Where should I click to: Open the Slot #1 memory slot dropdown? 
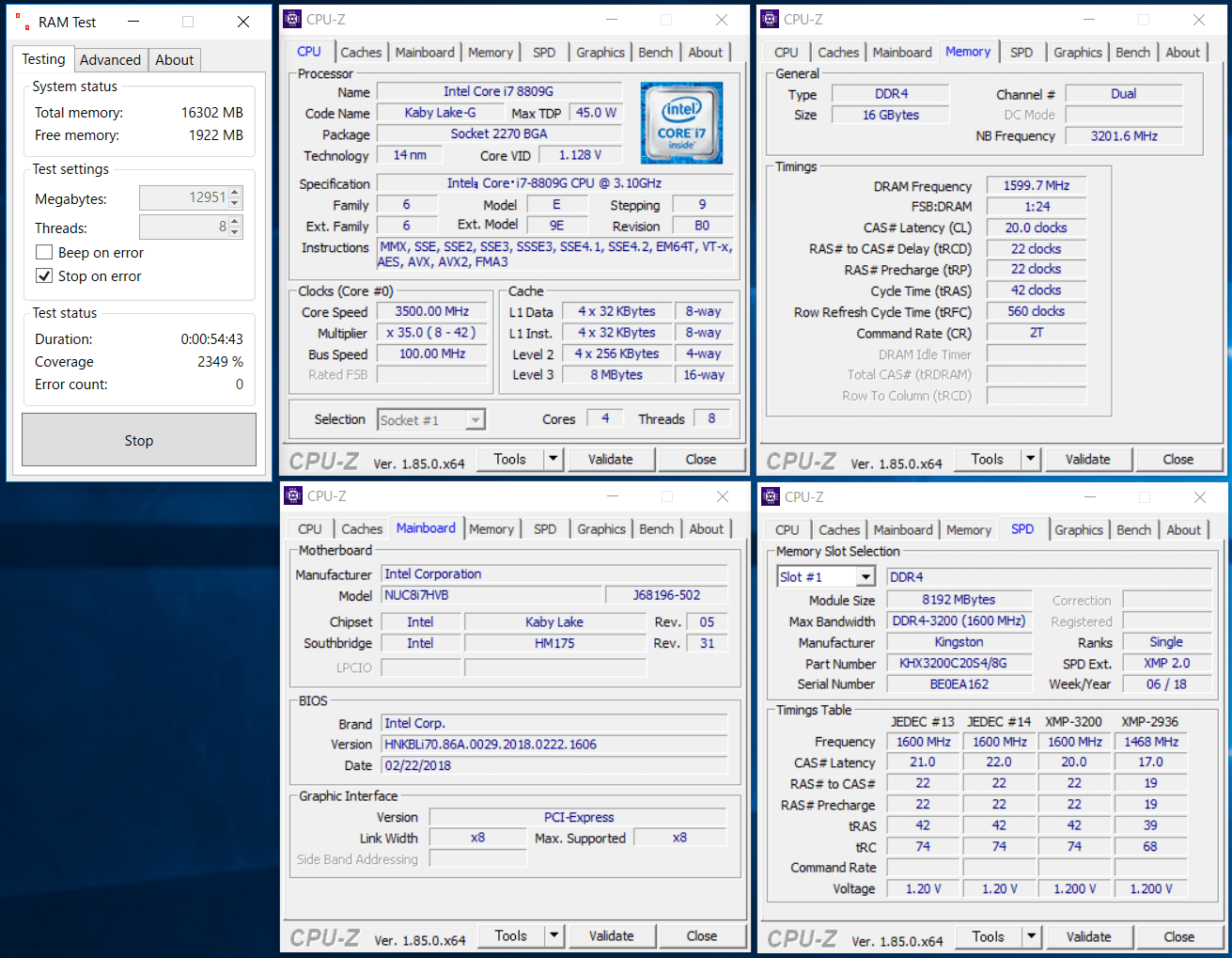pos(866,576)
